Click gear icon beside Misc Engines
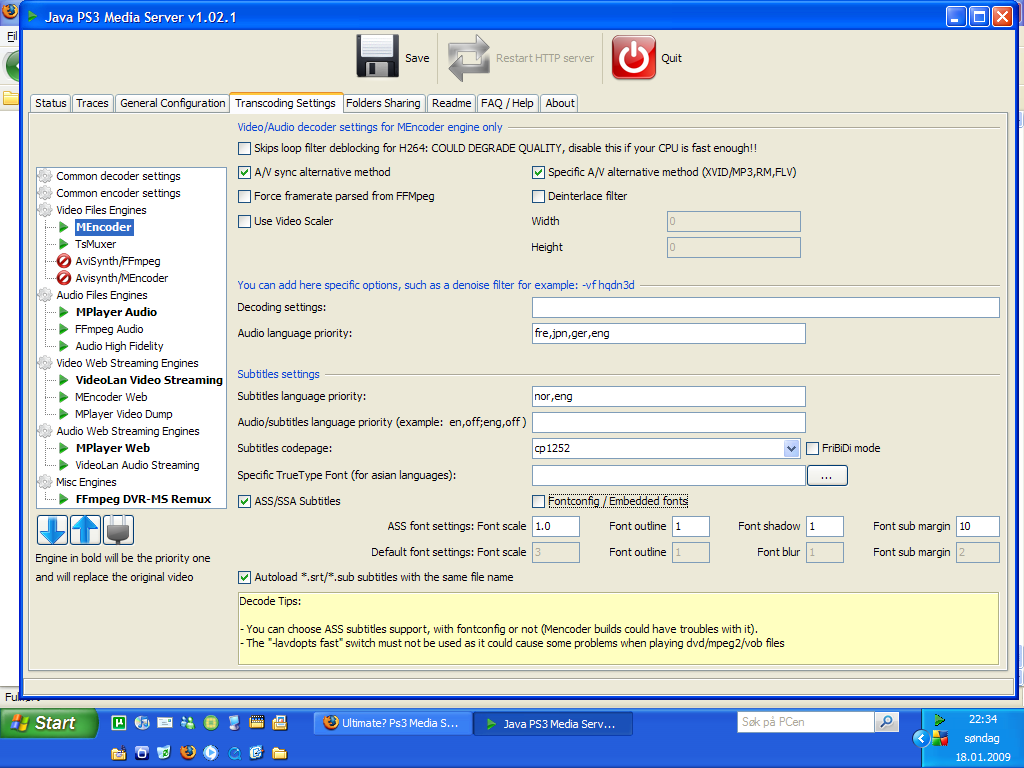This screenshot has width=1024, height=768. [45, 482]
